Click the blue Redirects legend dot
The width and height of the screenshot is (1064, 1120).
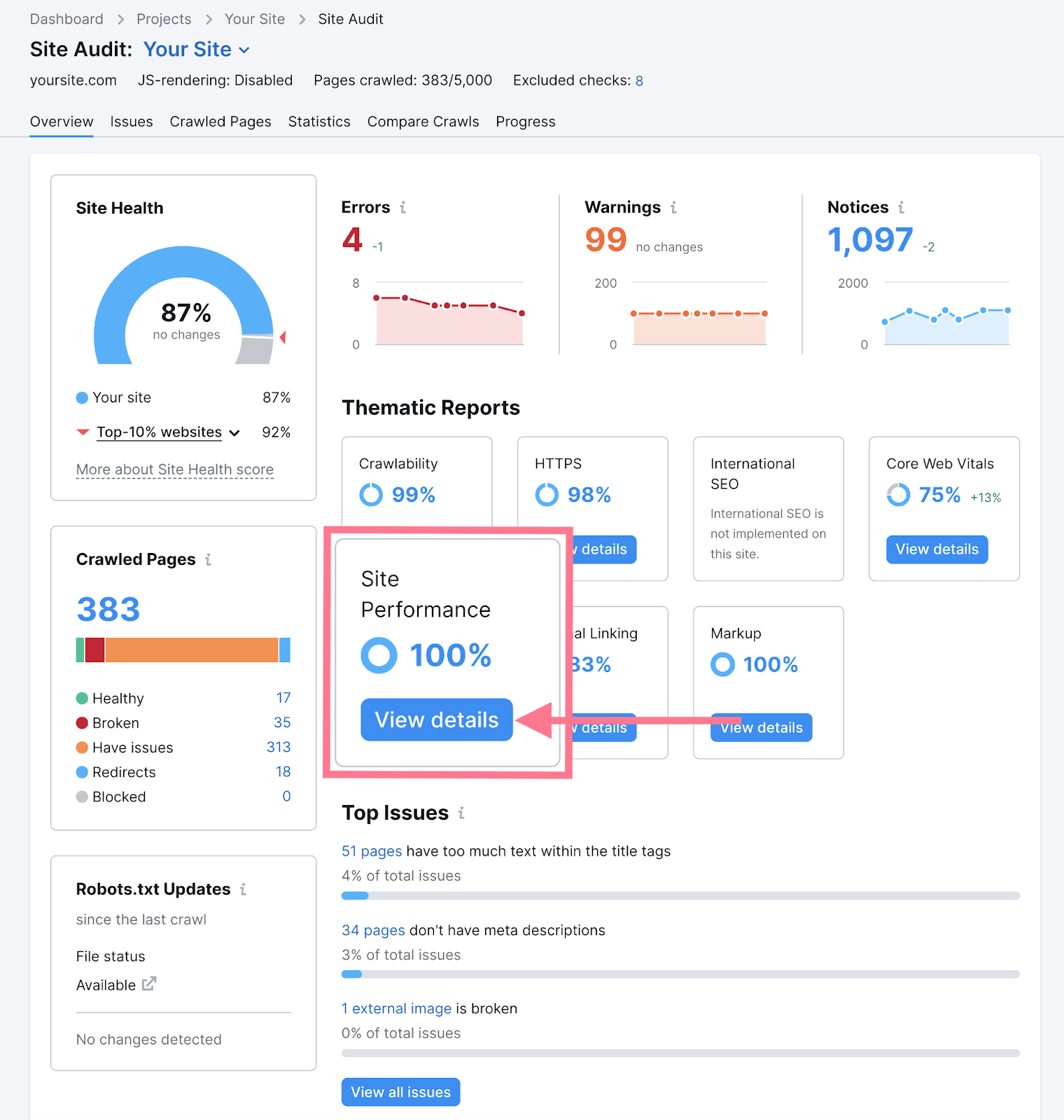coord(82,772)
